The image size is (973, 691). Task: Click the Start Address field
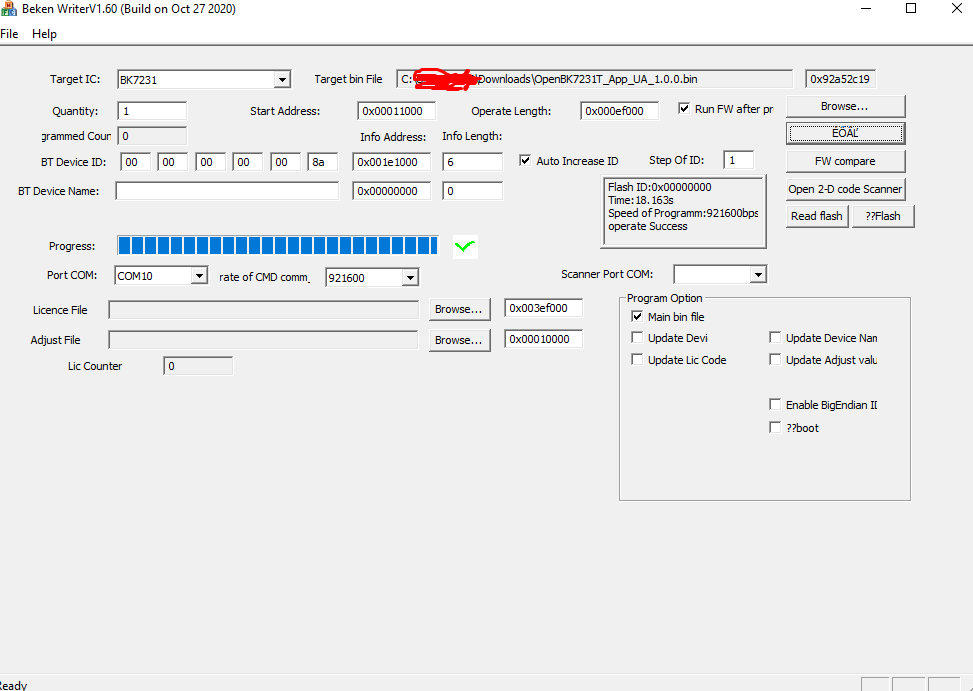(397, 111)
